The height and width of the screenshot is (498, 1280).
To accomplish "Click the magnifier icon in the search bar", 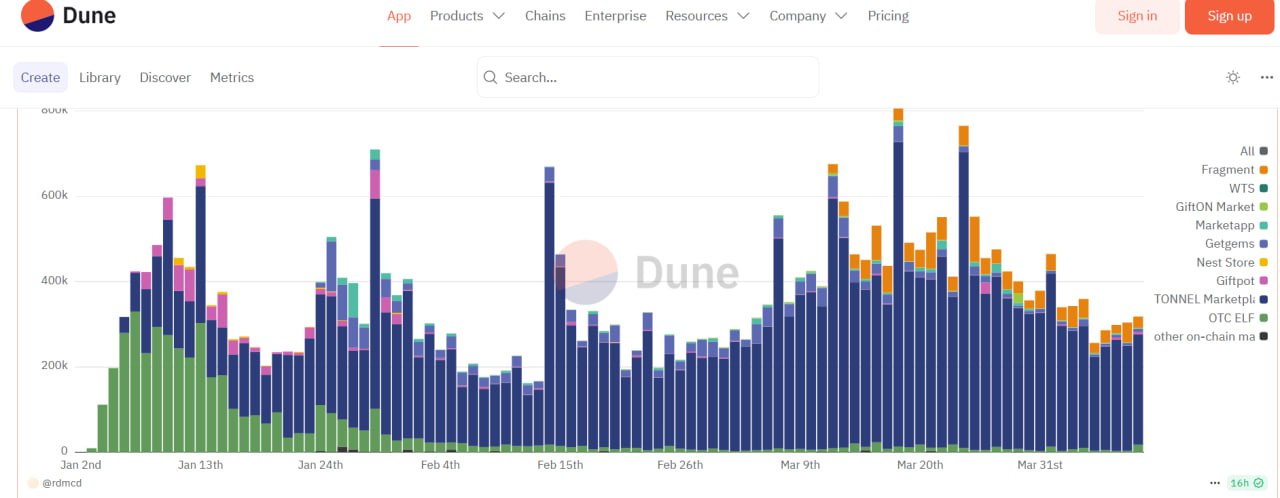I will 490,77.
